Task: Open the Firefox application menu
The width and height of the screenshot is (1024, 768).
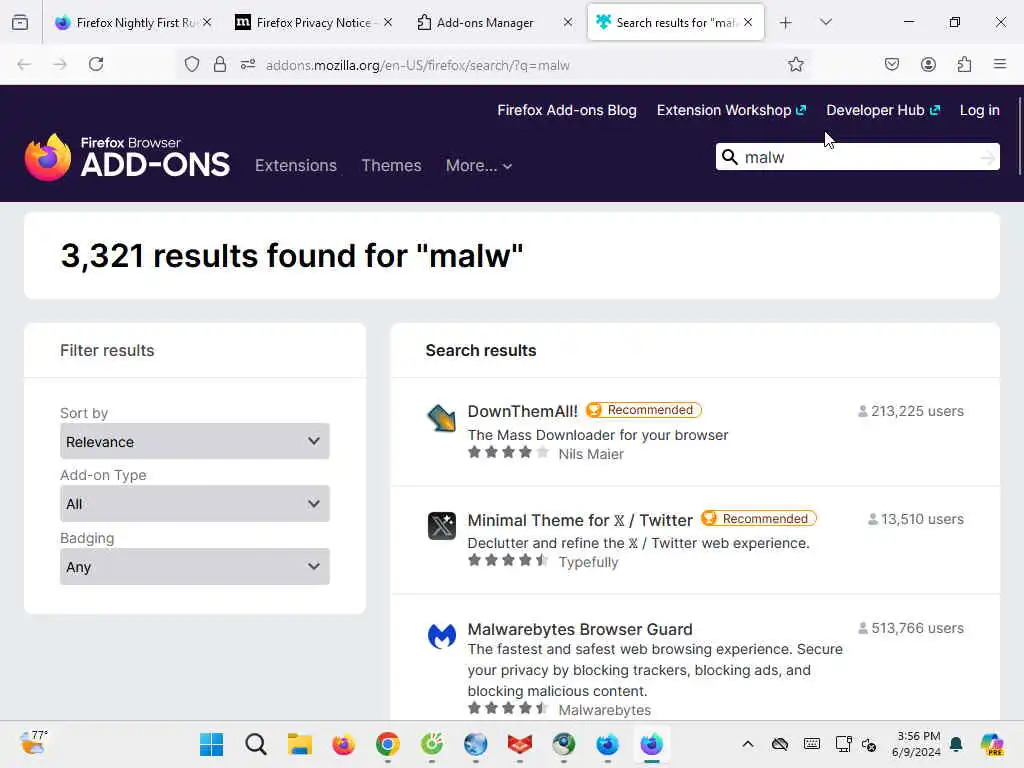Action: pyautogui.click(x=1000, y=64)
